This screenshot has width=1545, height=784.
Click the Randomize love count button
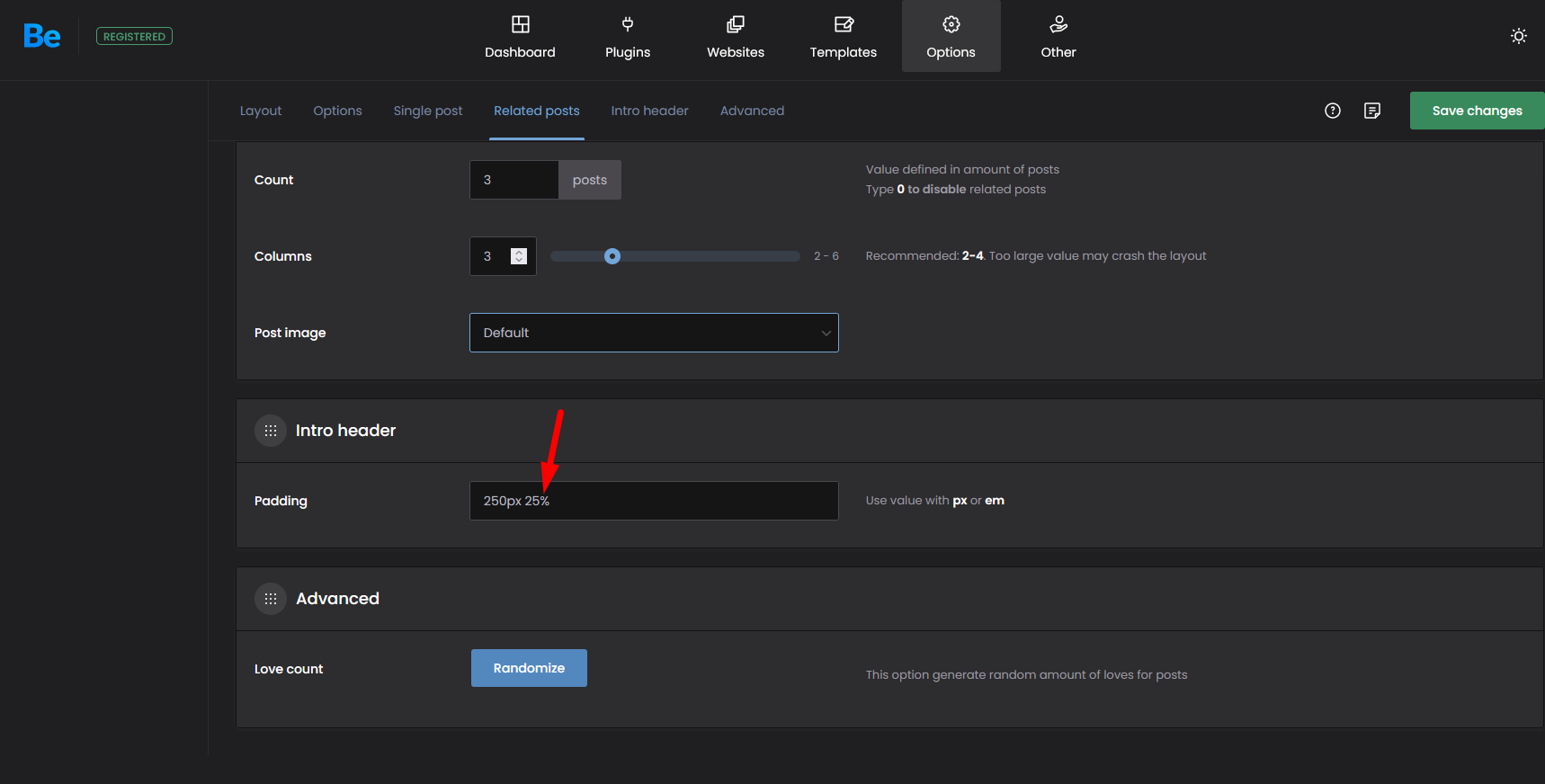(529, 668)
